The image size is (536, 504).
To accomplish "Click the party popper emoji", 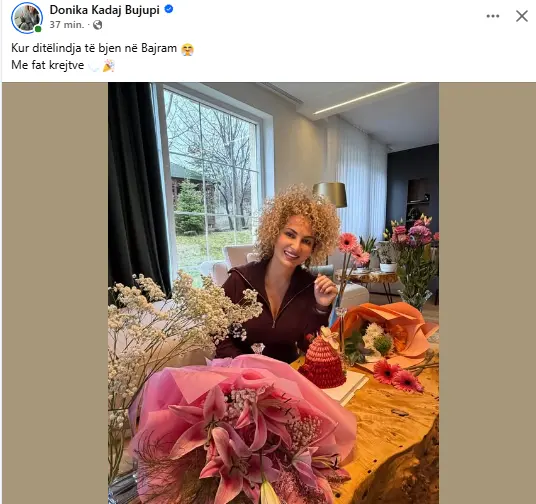I will (108, 66).
